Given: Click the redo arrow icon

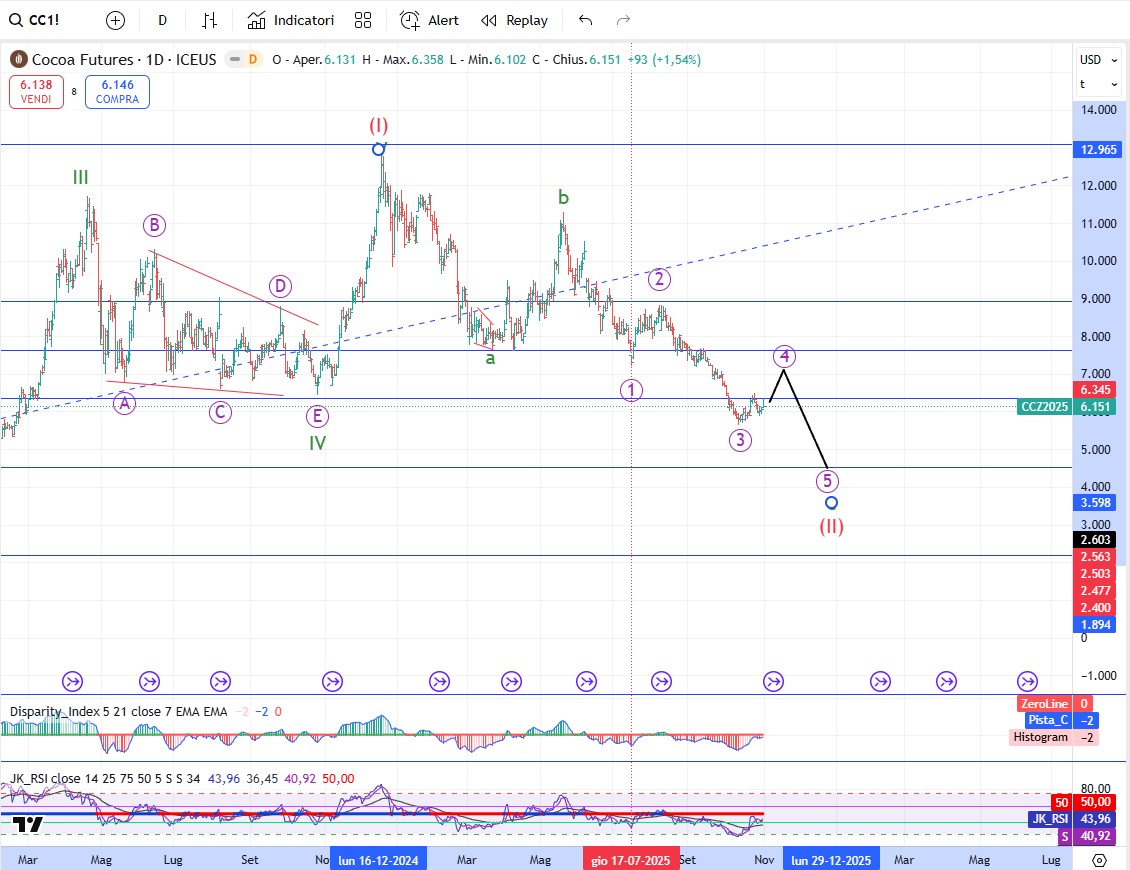Looking at the screenshot, I should (623, 20).
